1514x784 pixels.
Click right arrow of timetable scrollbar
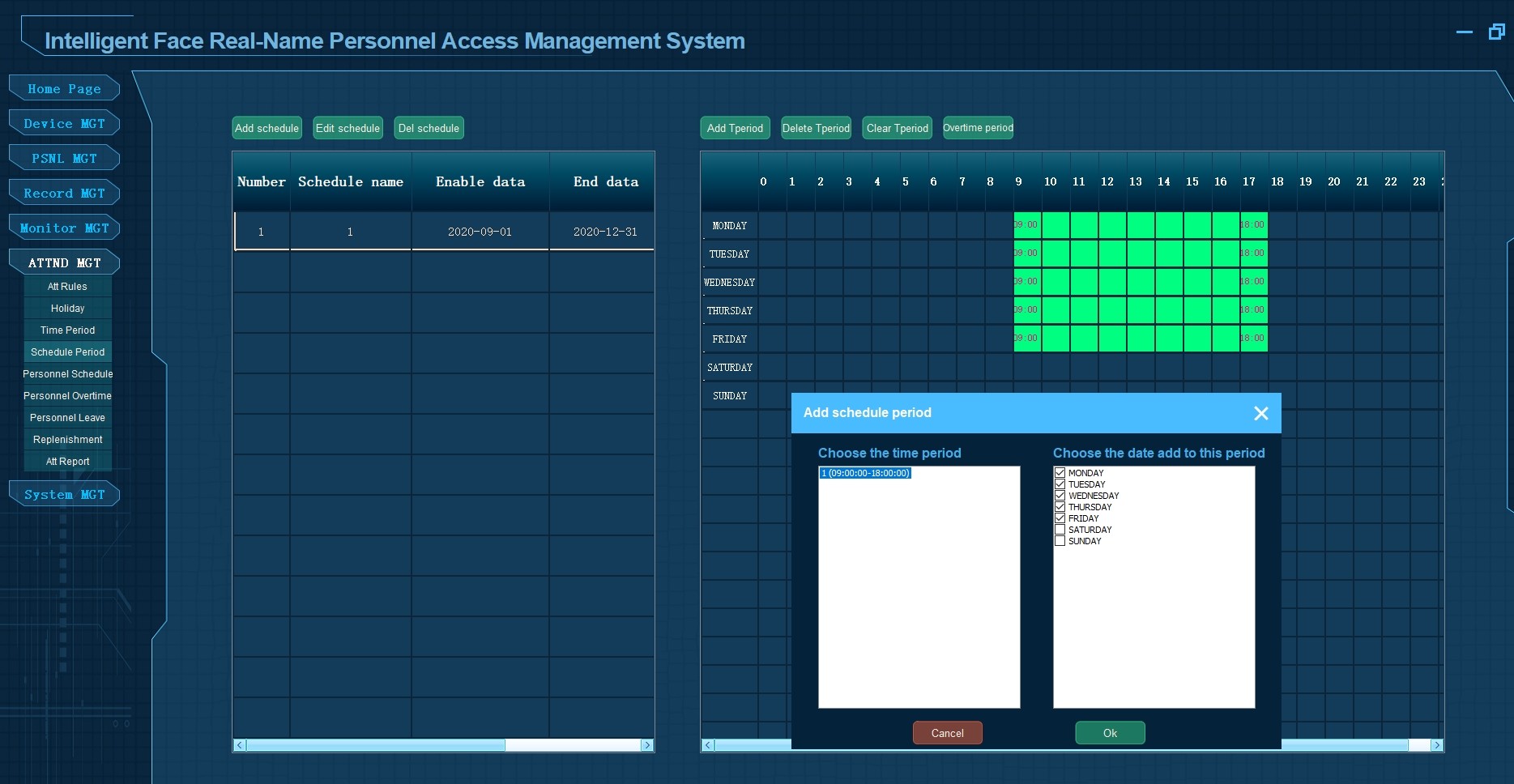click(1436, 745)
